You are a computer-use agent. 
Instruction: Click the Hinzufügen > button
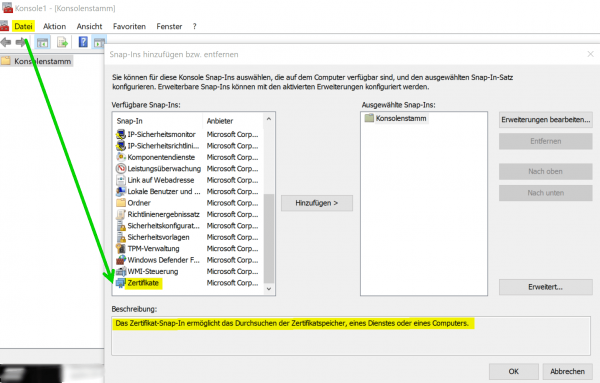point(317,203)
